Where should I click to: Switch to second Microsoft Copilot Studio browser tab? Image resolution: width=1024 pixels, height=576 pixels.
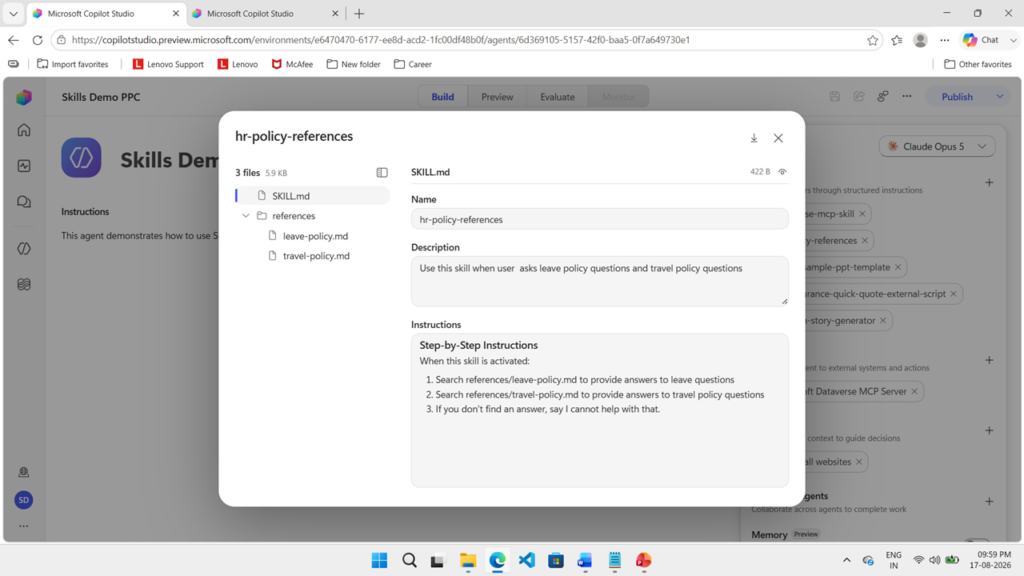click(x=266, y=14)
